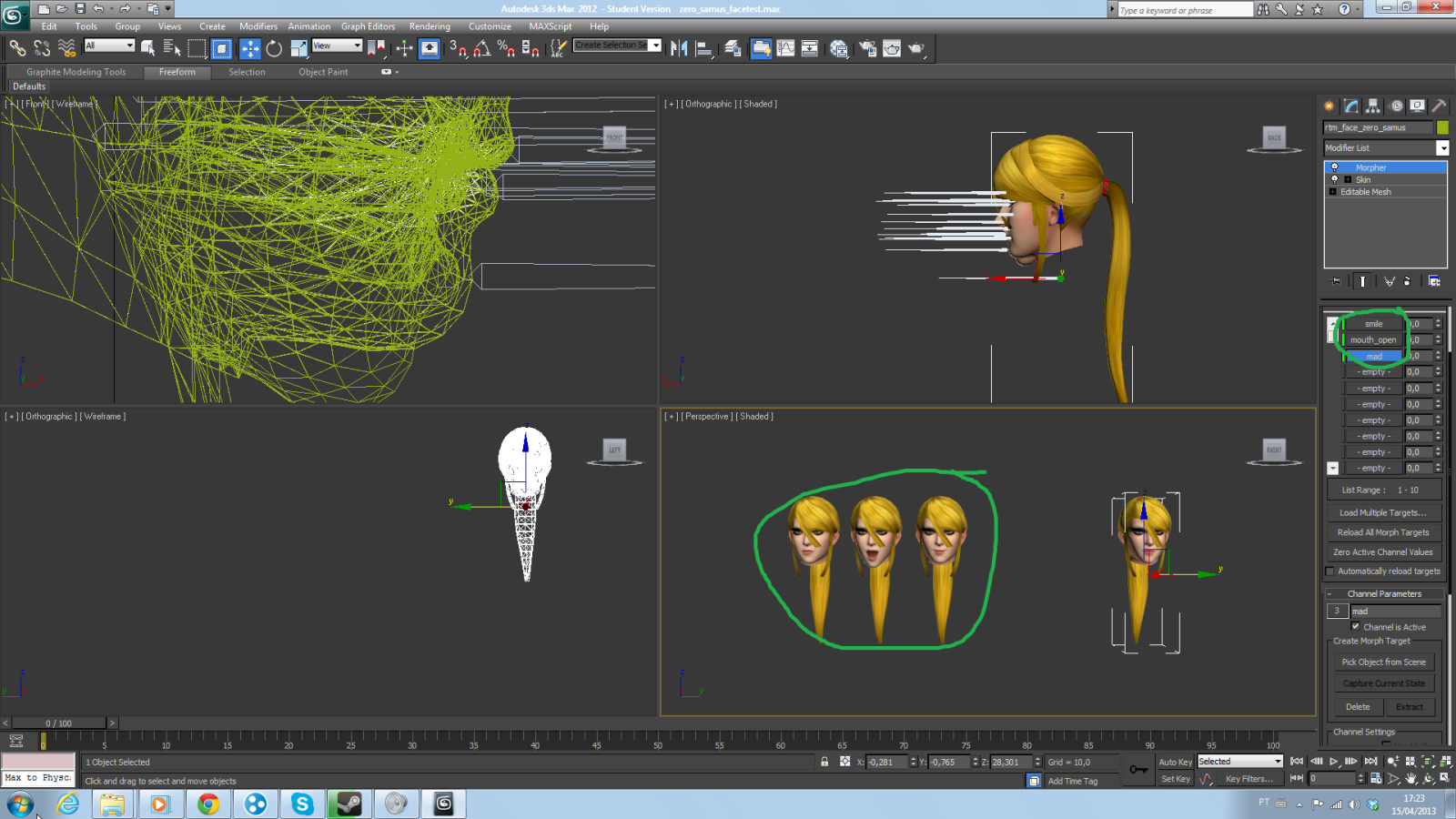Click the Render Production teapot icon
This screenshot has width=1456, height=819.
coord(916,48)
